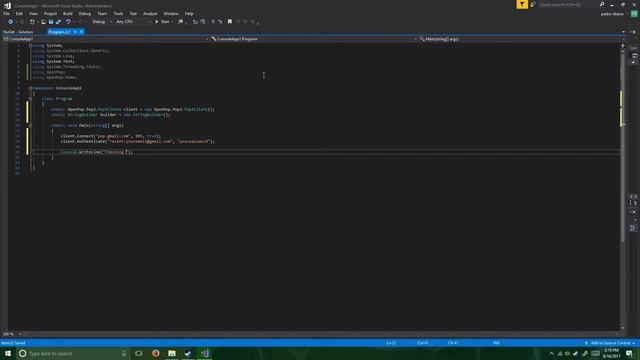Image resolution: width=640 pixels, height=360 pixels.
Task: Click the notifications flag icon
Action: pos(522,4)
